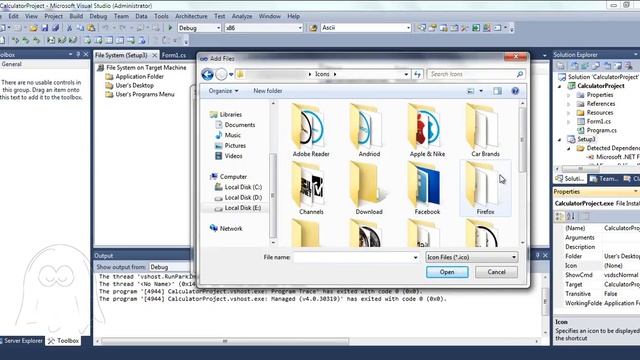This screenshot has height=360, width=640.
Task: Expand the File name history dropdown
Action: pos(416,258)
